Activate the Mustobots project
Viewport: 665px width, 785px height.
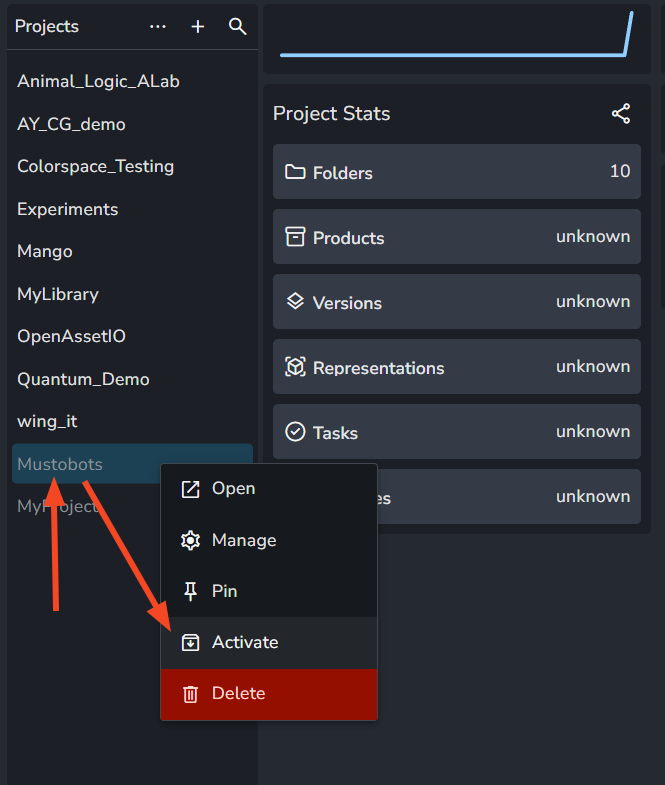tap(269, 642)
